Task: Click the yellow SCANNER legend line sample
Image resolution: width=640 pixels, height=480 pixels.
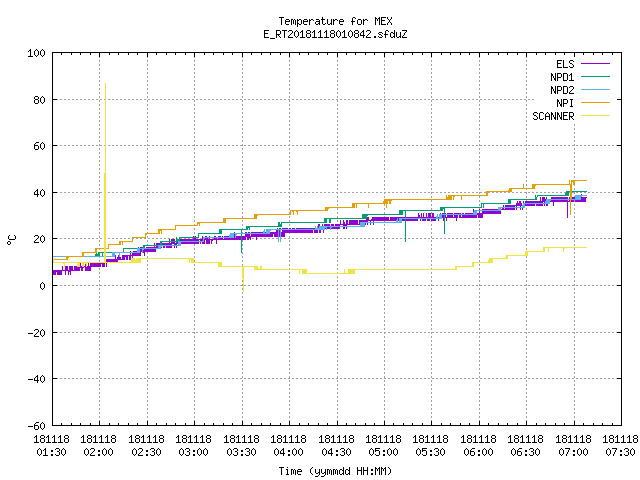Action: point(596,116)
